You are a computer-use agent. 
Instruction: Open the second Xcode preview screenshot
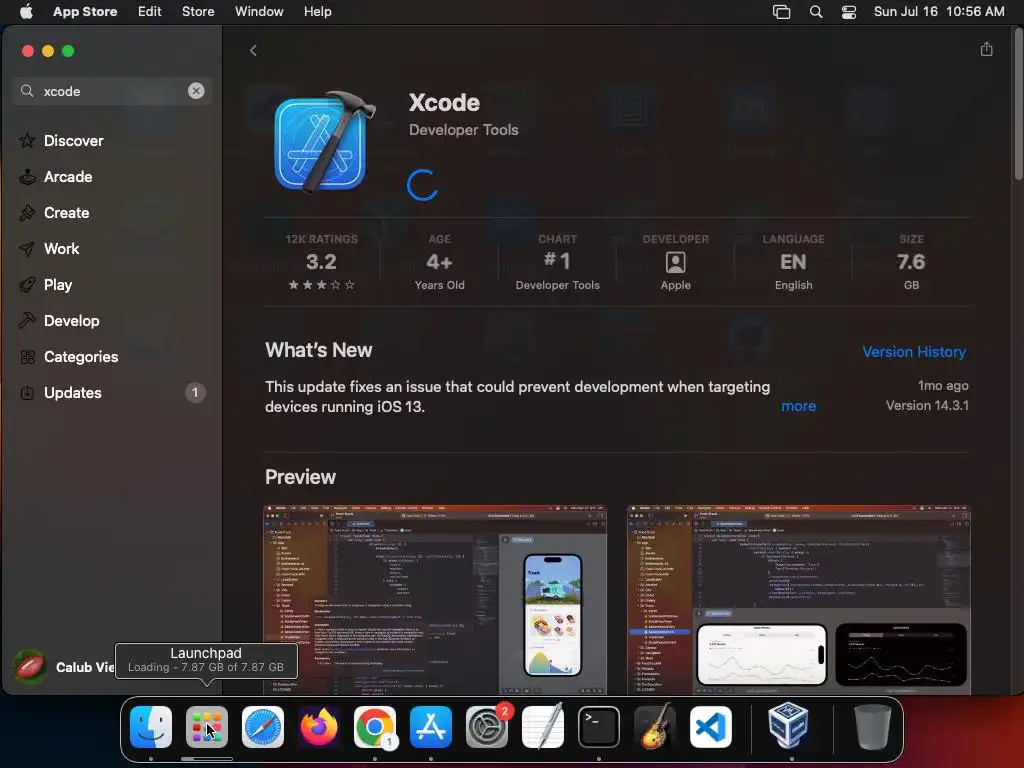pos(799,600)
